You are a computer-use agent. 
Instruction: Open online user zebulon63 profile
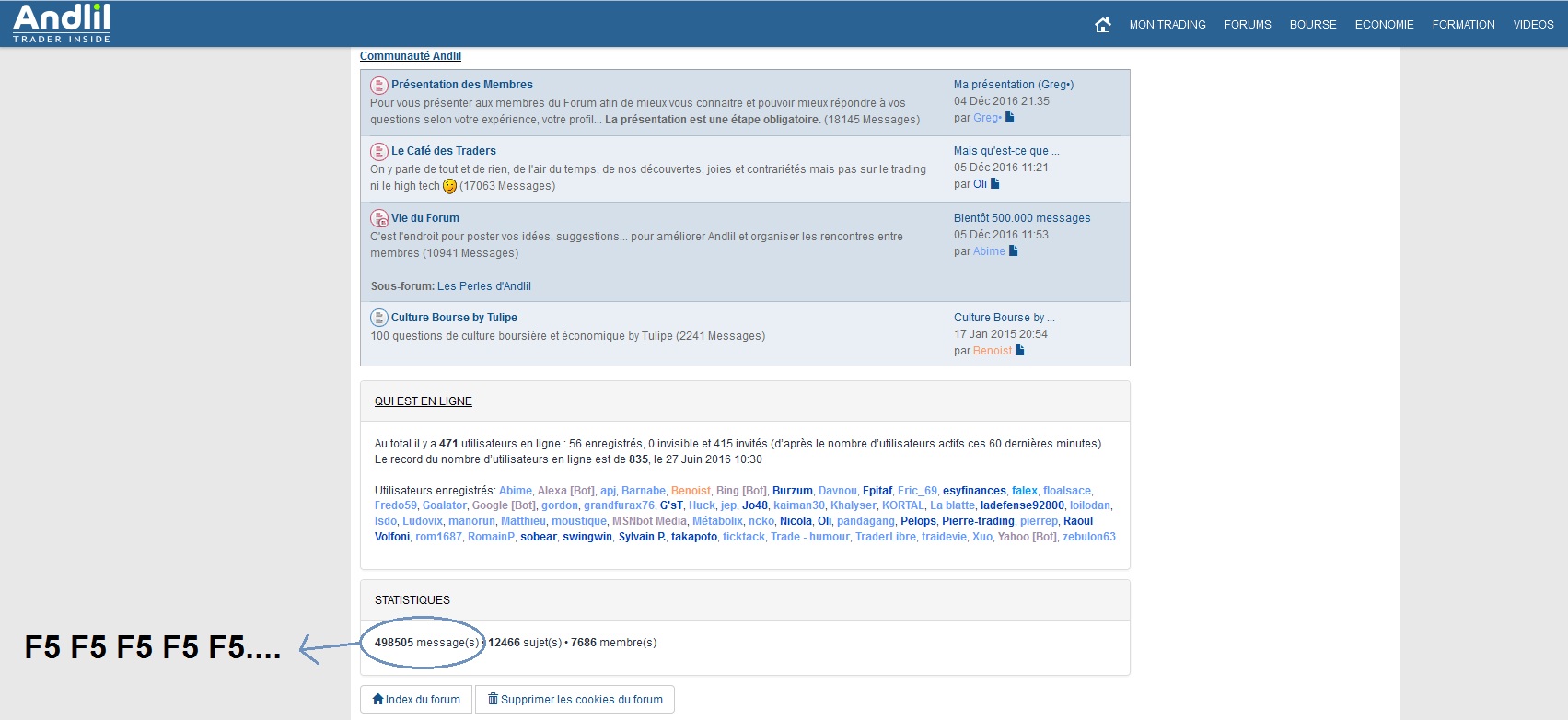[x=1089, y=537]
